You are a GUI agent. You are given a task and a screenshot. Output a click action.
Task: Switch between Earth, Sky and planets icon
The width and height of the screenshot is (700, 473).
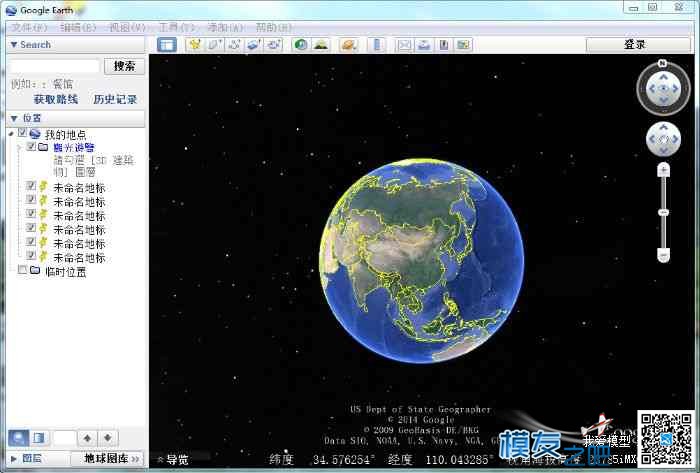[348, 45]
